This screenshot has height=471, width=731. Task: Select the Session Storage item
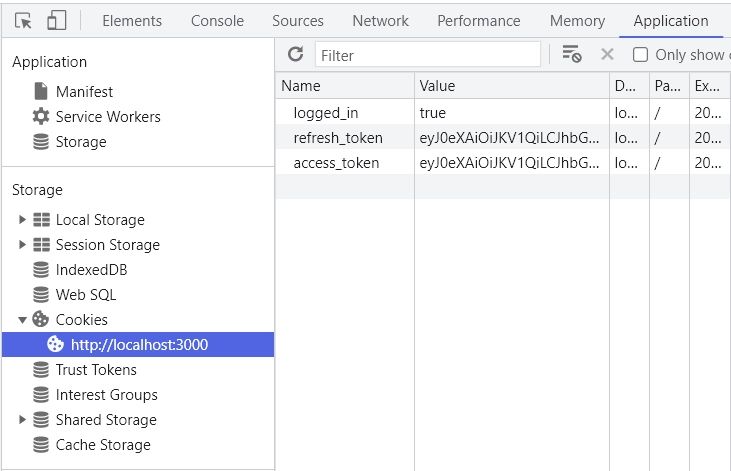tap(108, 245)
